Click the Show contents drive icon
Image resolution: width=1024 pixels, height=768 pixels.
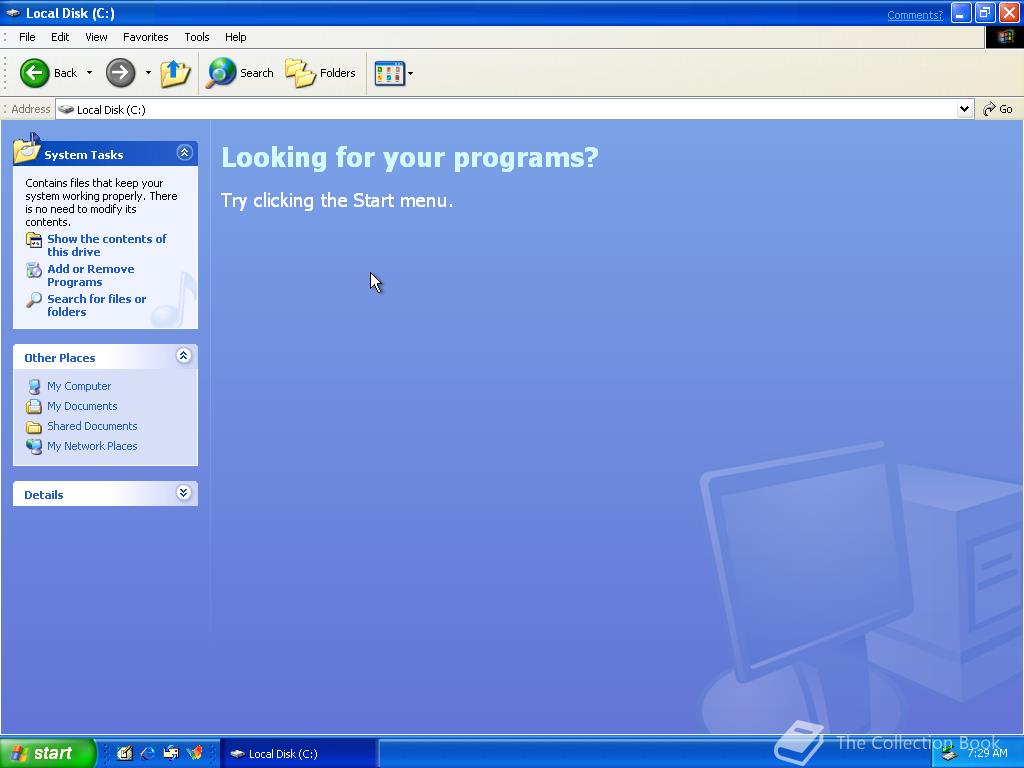[34, 240]
